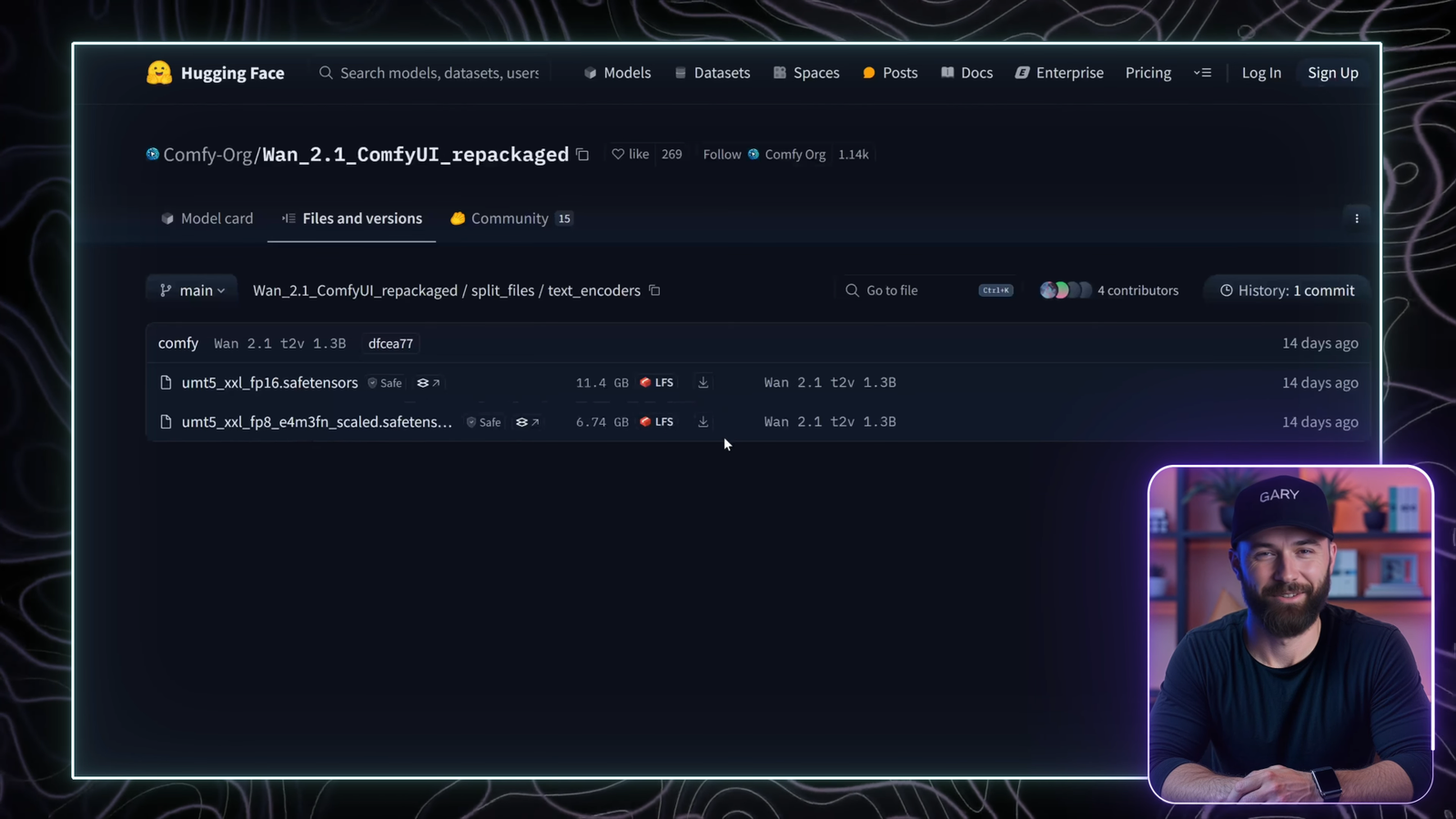Download the fp8 scaled safetensors file
This screenshot has width=1456, height=819.
coord(703,421)
